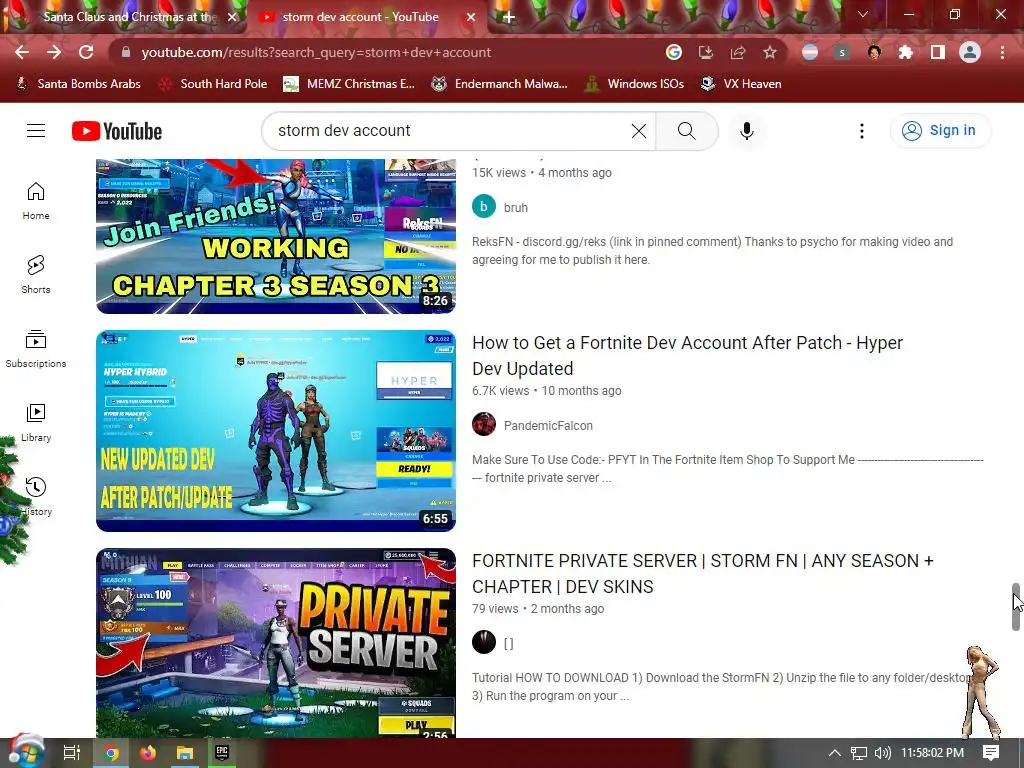
Task: Open the tab search dropdown arrow
Action: [863, 14]
